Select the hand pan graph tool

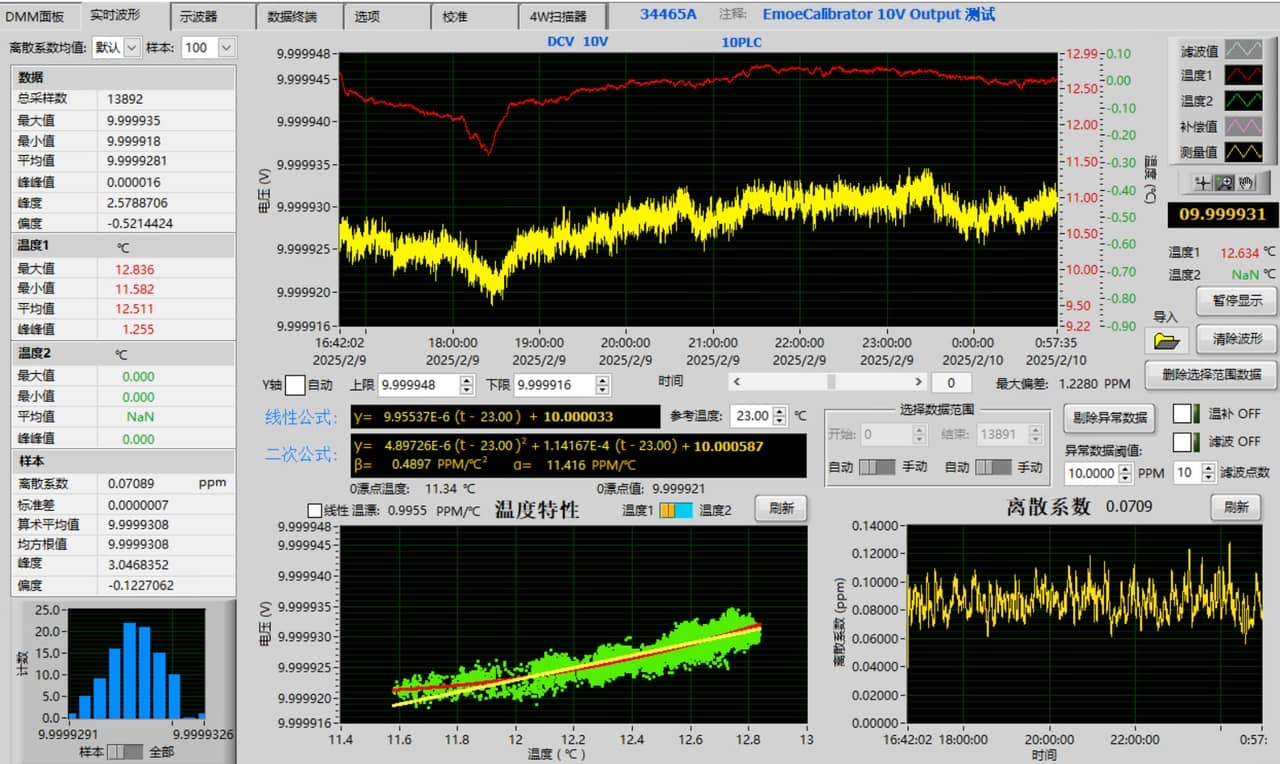tap(1245, 183)
